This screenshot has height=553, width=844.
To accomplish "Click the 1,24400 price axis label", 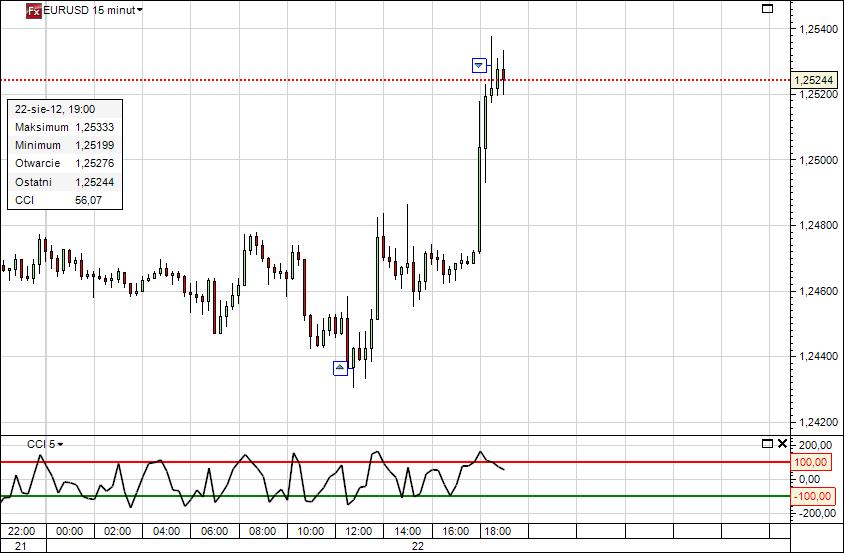I will pos(819,356).
